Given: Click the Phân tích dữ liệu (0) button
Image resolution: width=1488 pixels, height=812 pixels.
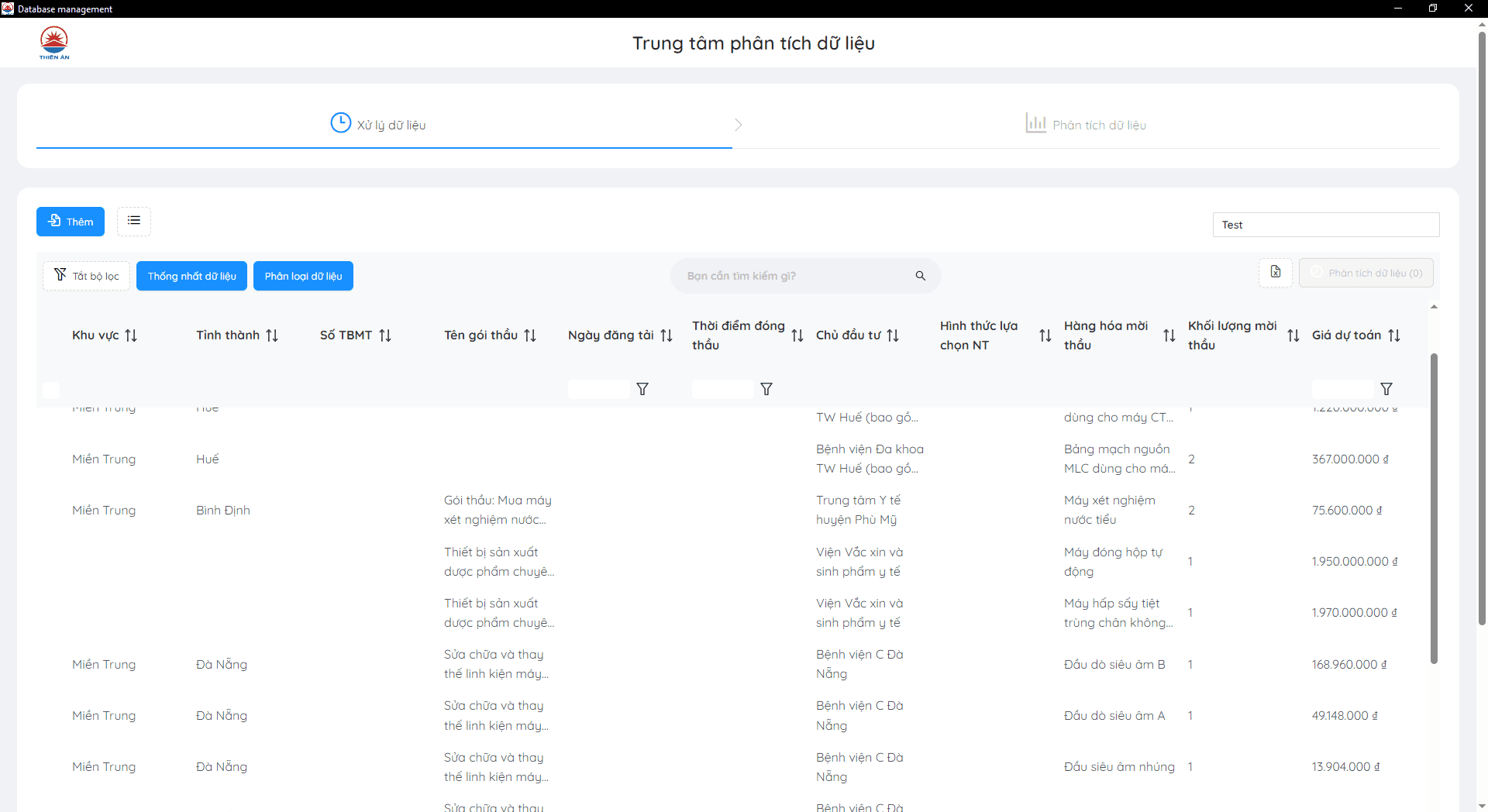Looking at the screenshot, I should tap(1366, 273).
